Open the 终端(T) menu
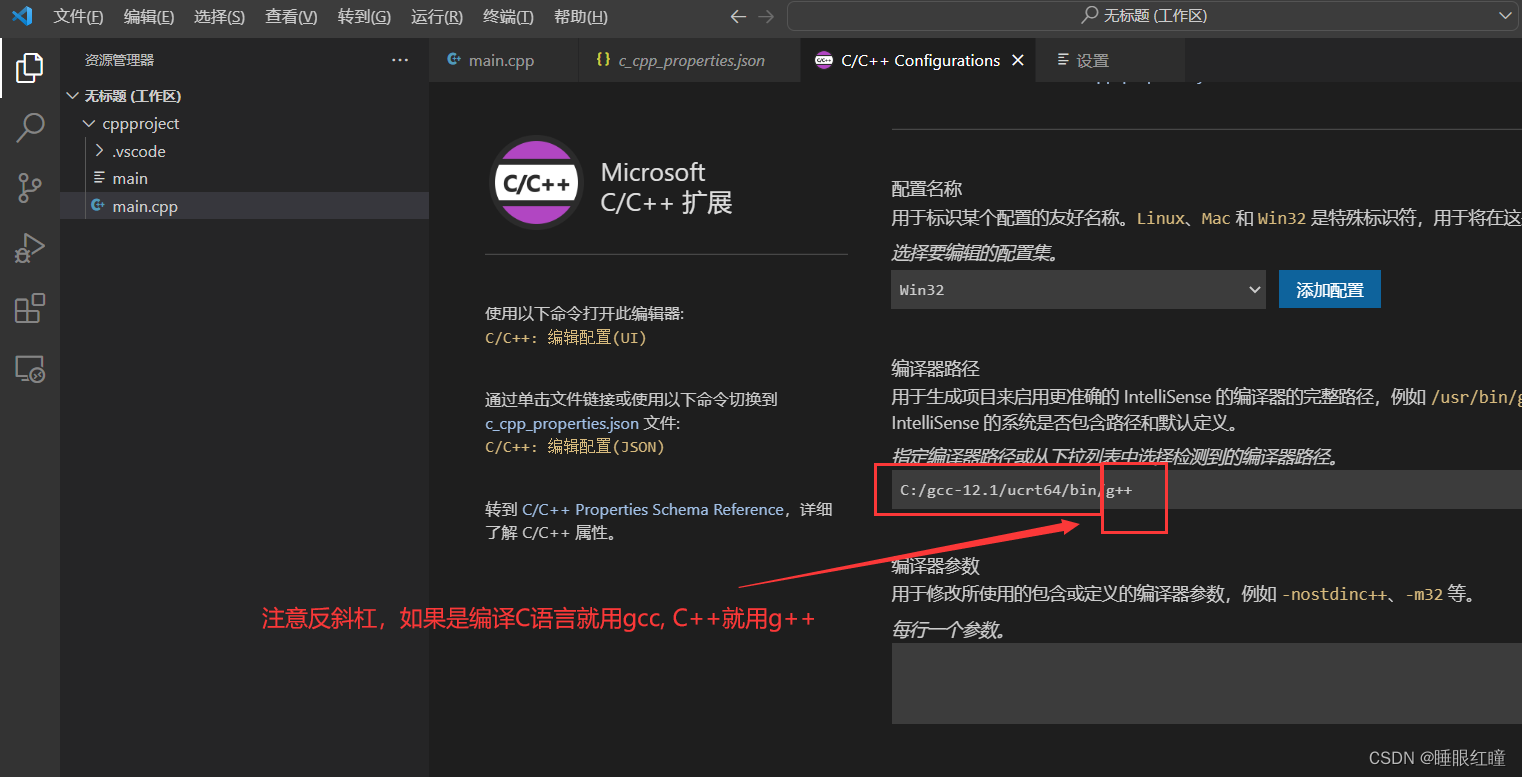 508,17
